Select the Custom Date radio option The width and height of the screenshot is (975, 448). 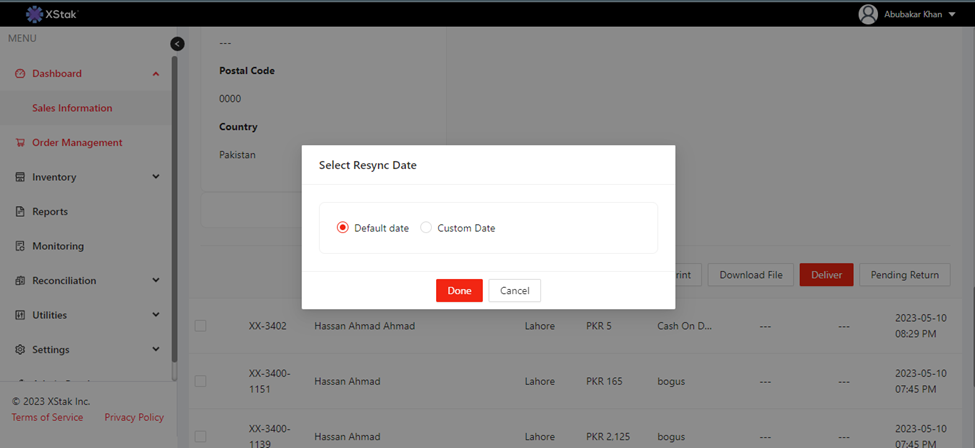click(426, 228)
